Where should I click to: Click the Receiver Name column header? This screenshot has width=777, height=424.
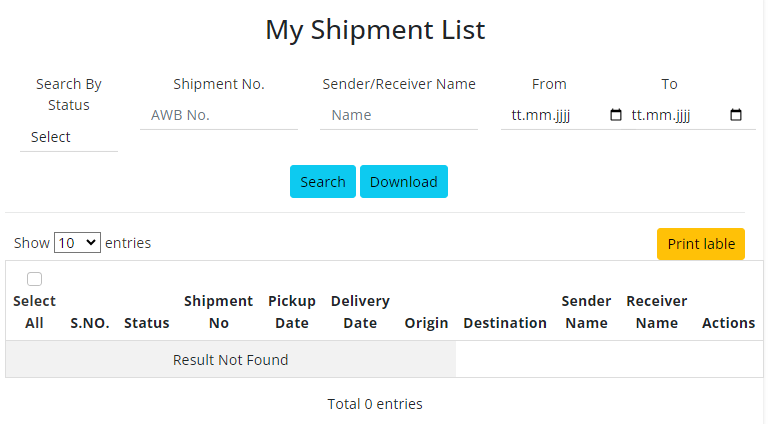click(656, 312)
